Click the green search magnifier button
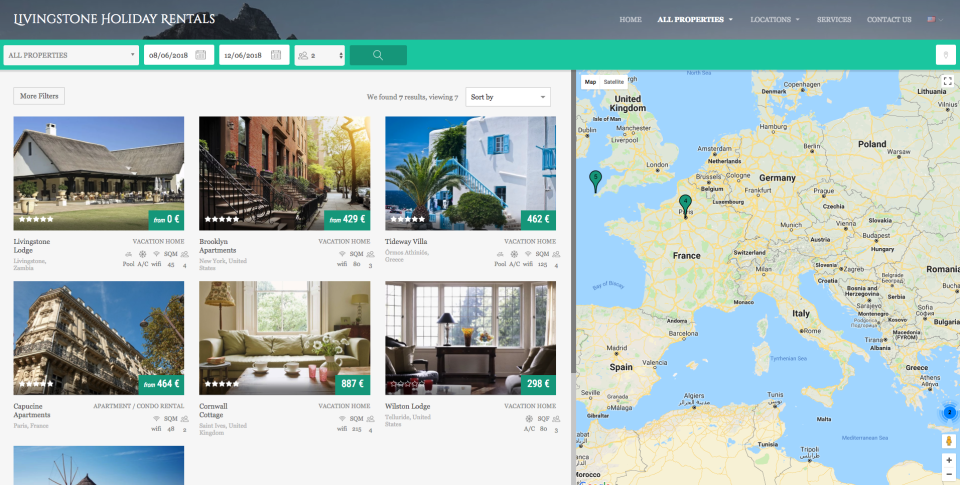 coord(378,55)
